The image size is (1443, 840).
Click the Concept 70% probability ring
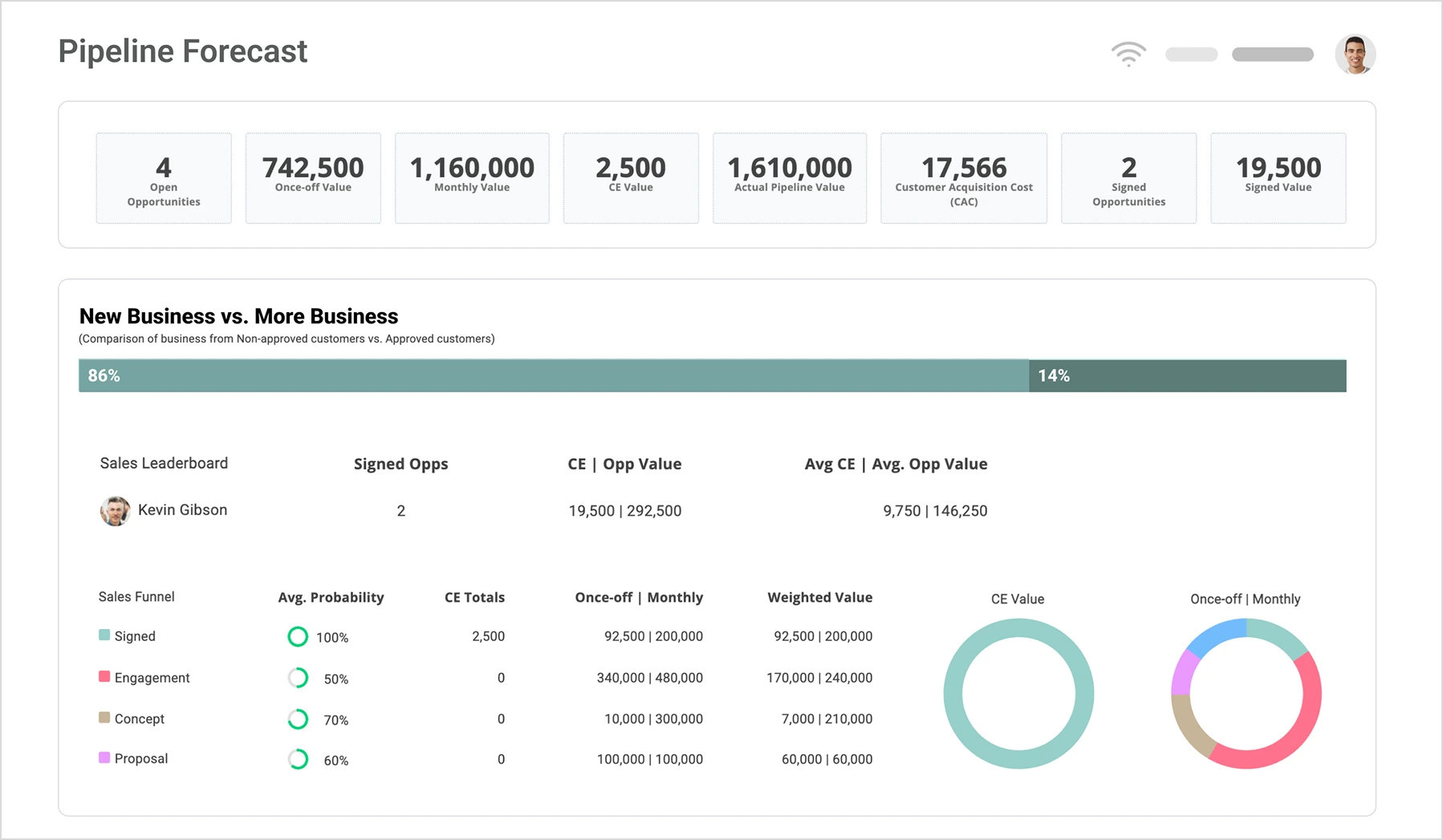(298, 719)
